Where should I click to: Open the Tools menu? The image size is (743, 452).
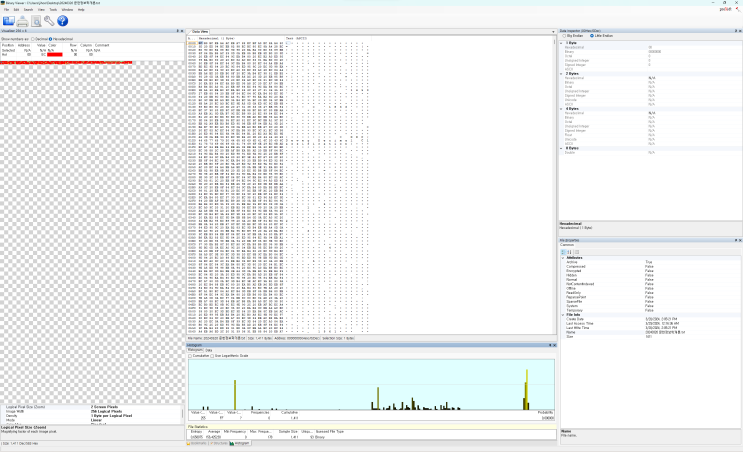pyautogui.click(x=53, y=9)
